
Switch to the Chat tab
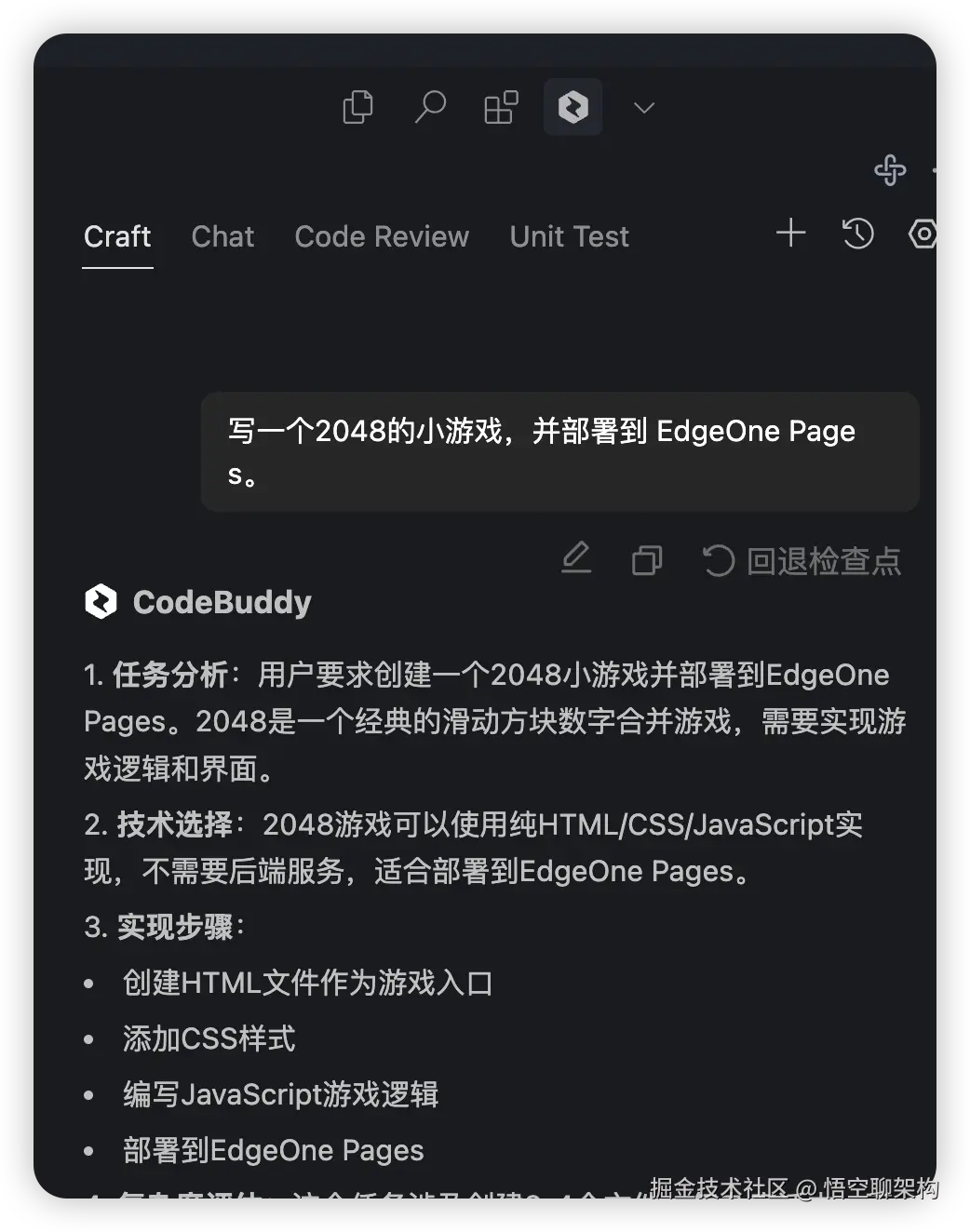click(x=222, y=236)
